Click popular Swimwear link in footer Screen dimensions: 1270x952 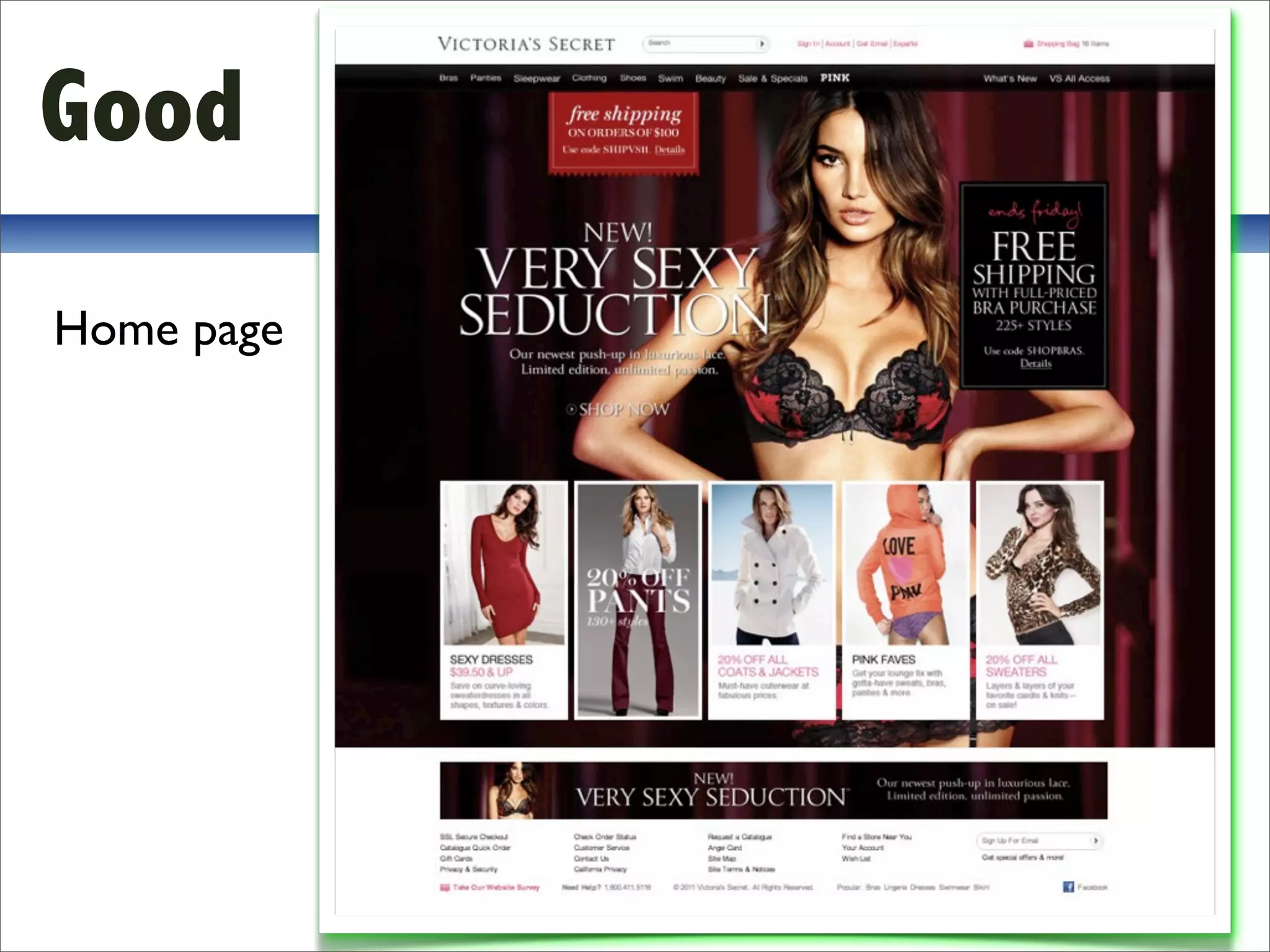click(x=954, y=888)
